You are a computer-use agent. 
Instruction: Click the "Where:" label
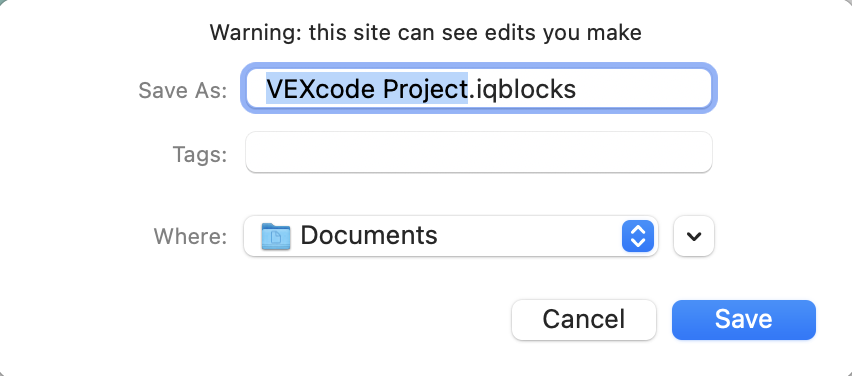(x=190, y=236)
